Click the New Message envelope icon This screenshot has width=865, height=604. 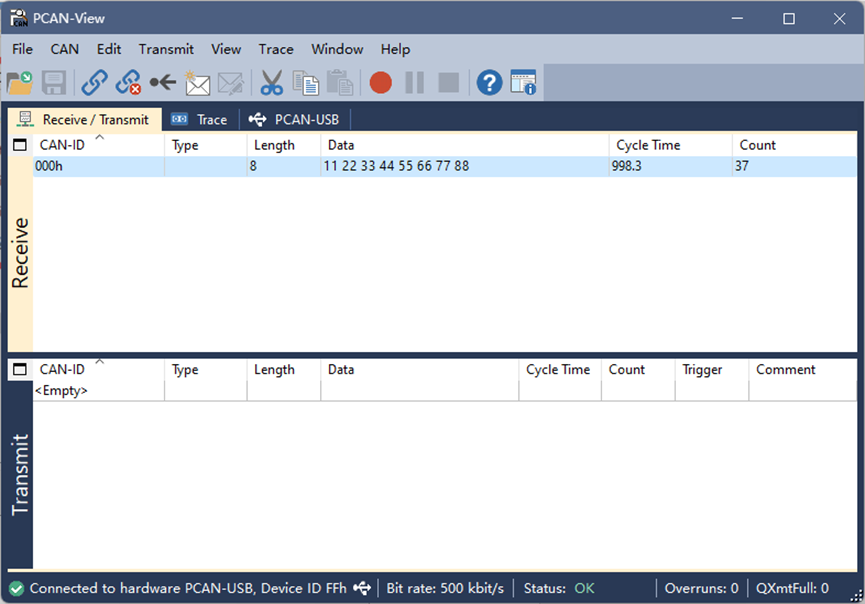[x=197, y=83]
